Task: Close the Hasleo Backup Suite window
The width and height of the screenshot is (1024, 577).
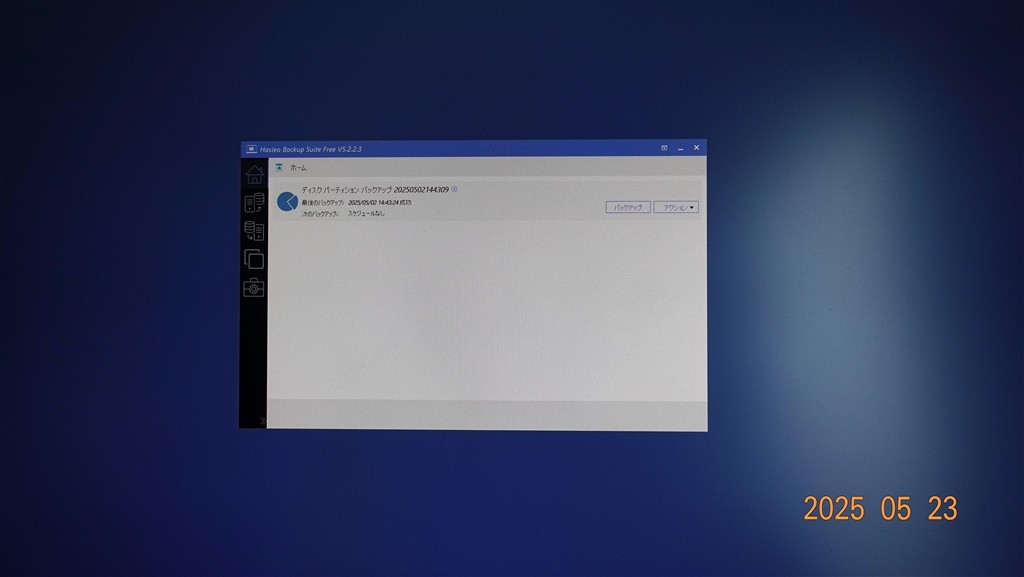Action: [x=697, y=148]
